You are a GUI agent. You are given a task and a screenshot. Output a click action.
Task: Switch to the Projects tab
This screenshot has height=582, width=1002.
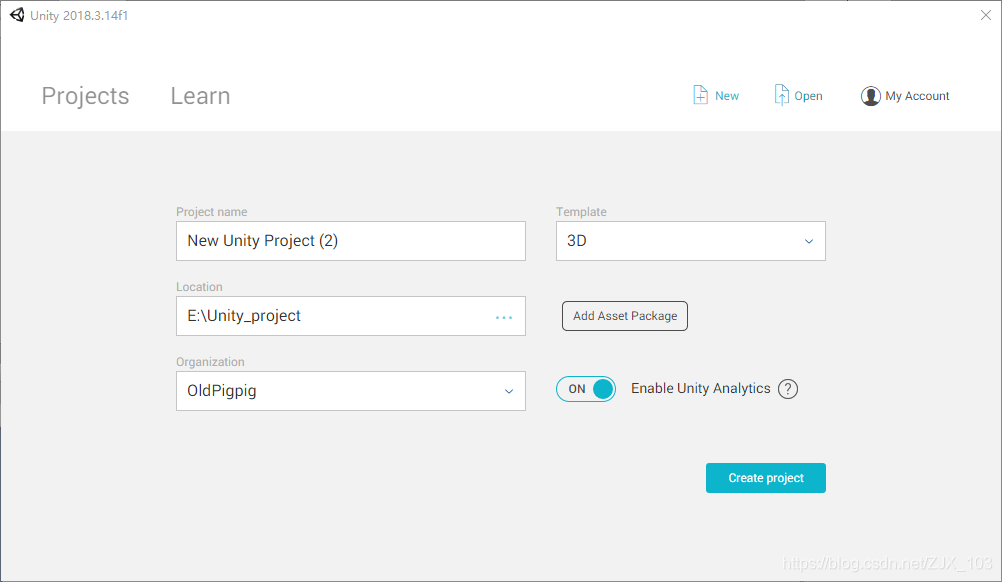pyautogui.click(x=86, y=96)
